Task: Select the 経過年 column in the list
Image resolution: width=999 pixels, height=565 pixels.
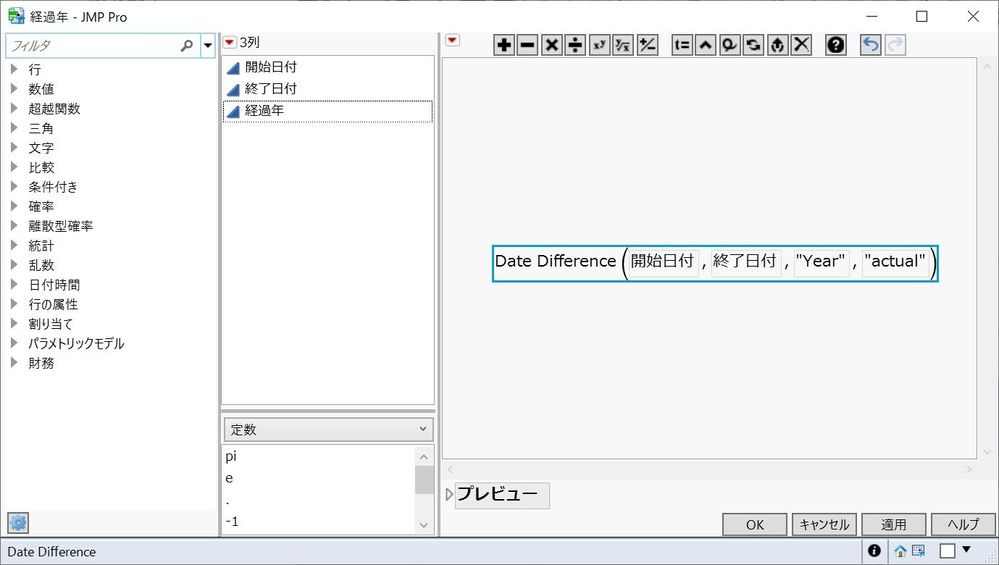Action: 327,111
